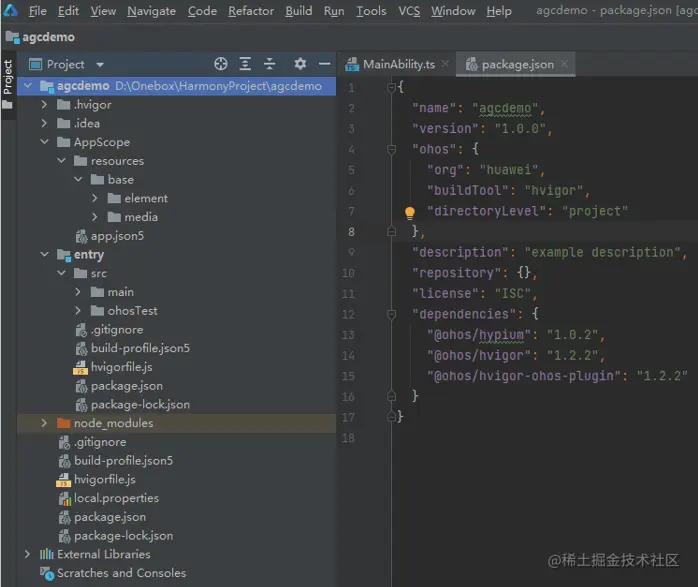Open the Help menu
This screenshot has height=587, width=698.
point(499,11)
